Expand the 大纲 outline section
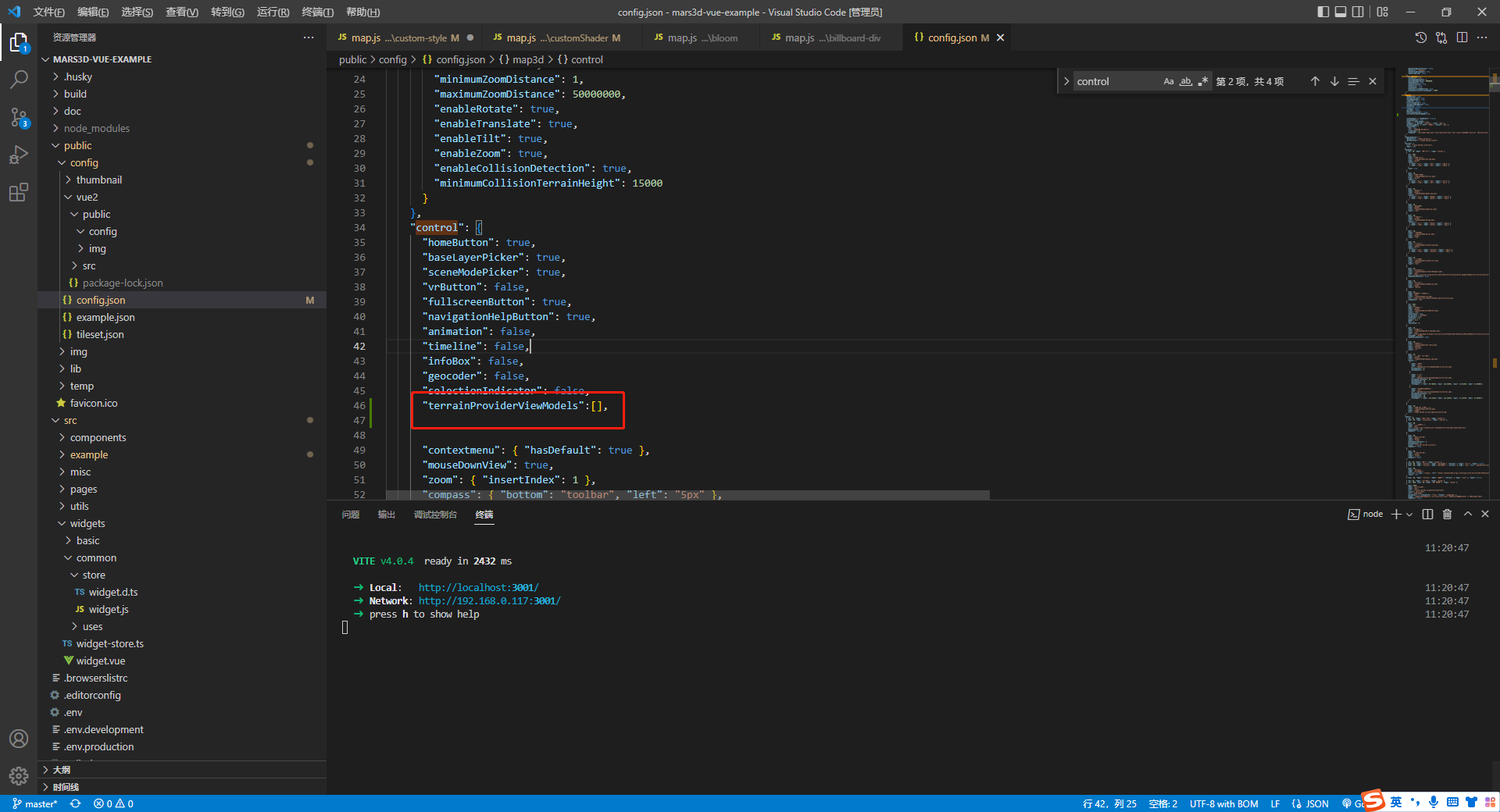The width and height of the screenshot is (1500, 812). 61,770
